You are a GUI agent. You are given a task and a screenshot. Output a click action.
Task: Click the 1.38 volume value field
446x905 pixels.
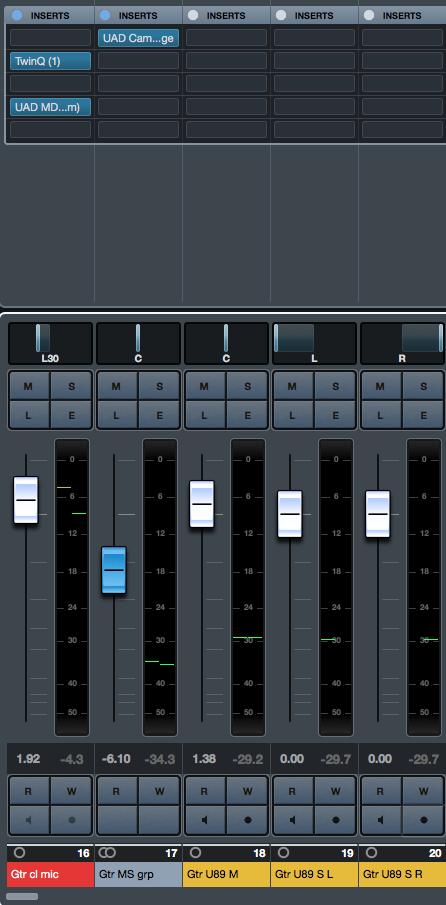click(x=204, y=759)
